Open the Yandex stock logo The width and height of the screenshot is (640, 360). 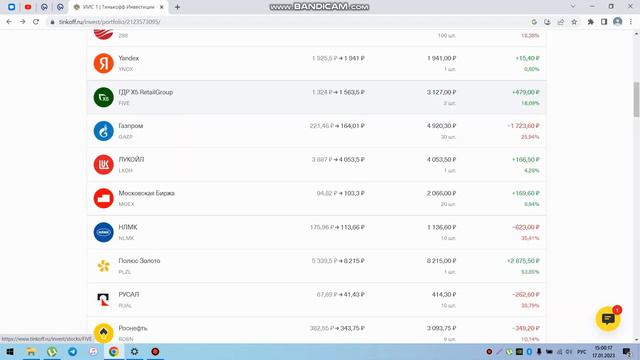[x=103, y=63]
